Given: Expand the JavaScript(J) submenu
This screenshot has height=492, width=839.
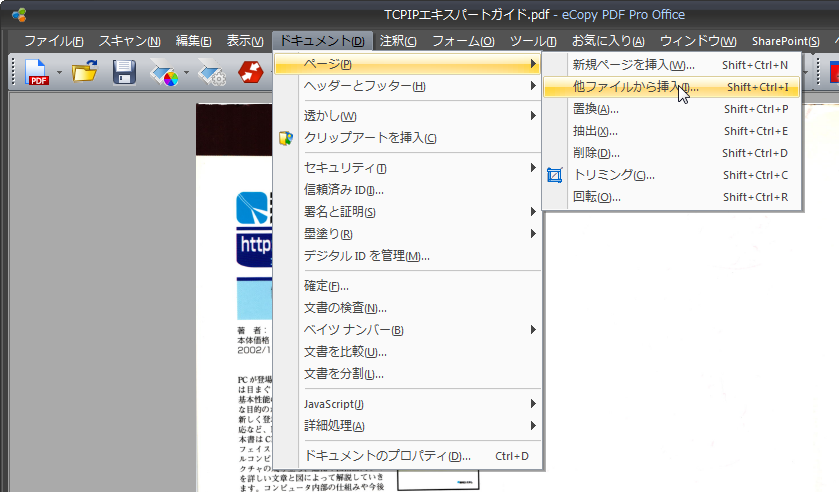Looking at the screenshot, I should 407,404.
